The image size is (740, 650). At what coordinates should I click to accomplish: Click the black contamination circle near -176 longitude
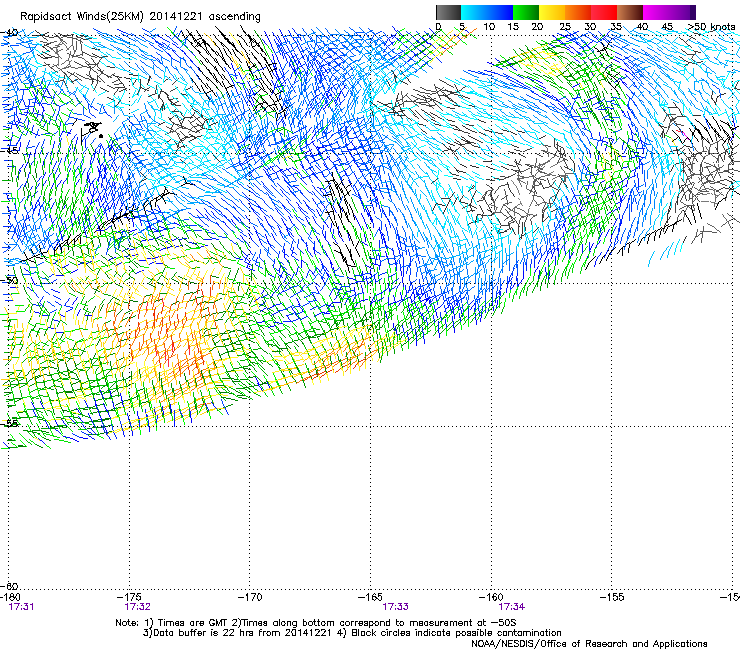(101, 136)
